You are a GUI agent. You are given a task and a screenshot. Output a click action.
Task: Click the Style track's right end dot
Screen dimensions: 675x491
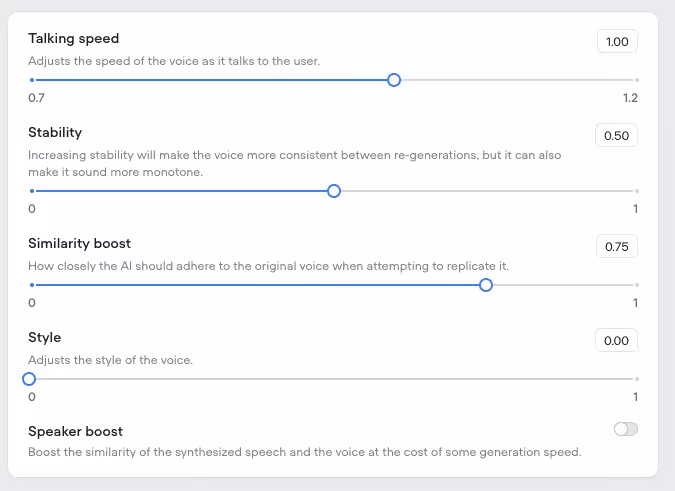pos(637,379)
